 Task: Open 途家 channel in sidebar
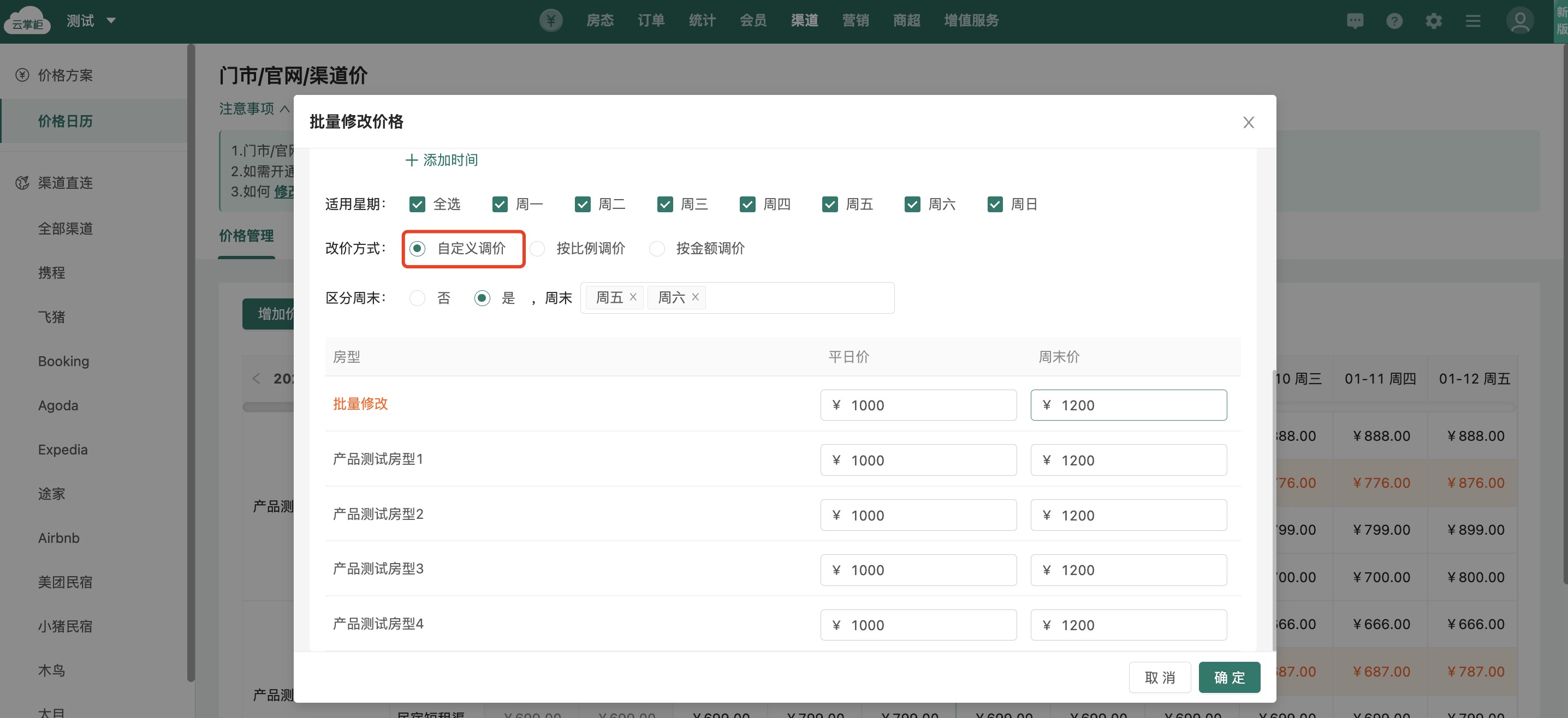point(51,494)
